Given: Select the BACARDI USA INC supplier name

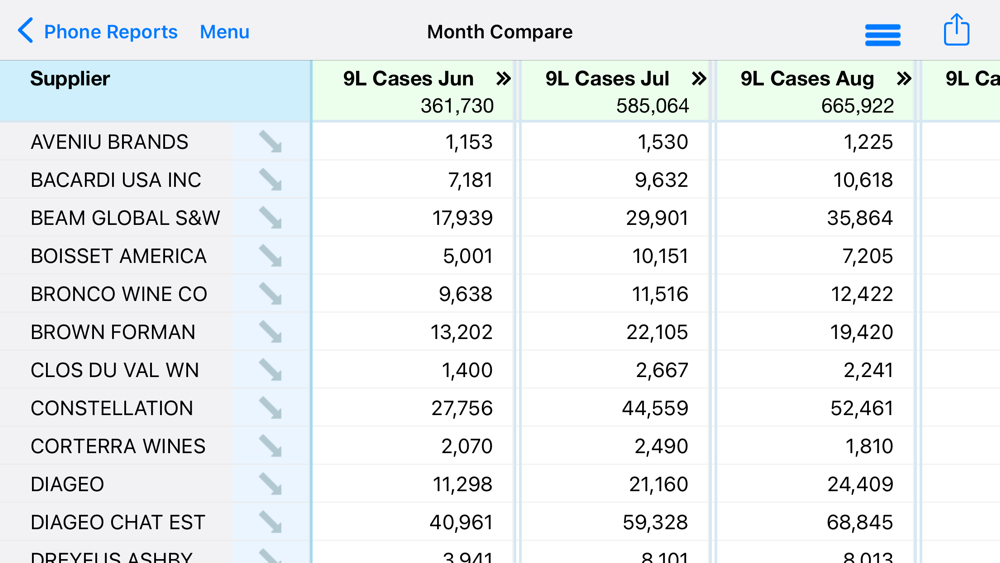Looking at the screenshot, I should pos(115,180).
